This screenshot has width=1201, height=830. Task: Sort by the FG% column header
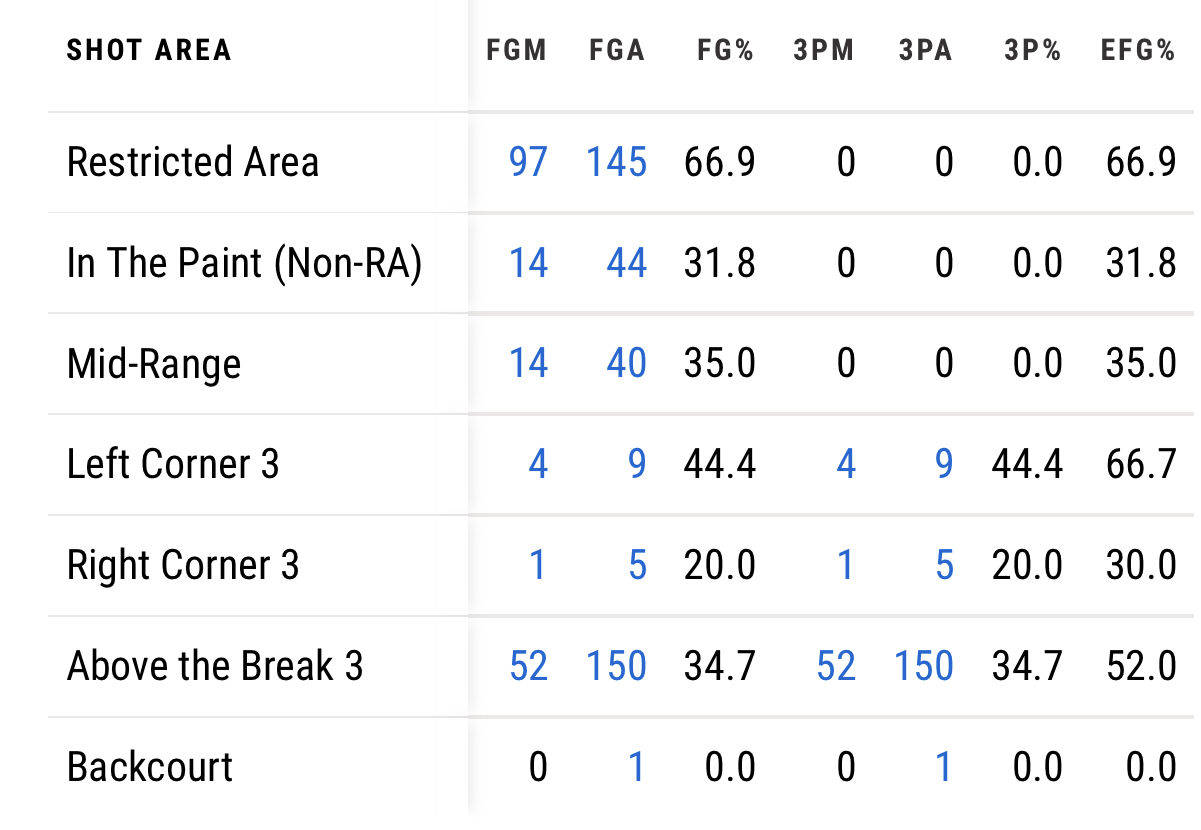coord(725,51)
